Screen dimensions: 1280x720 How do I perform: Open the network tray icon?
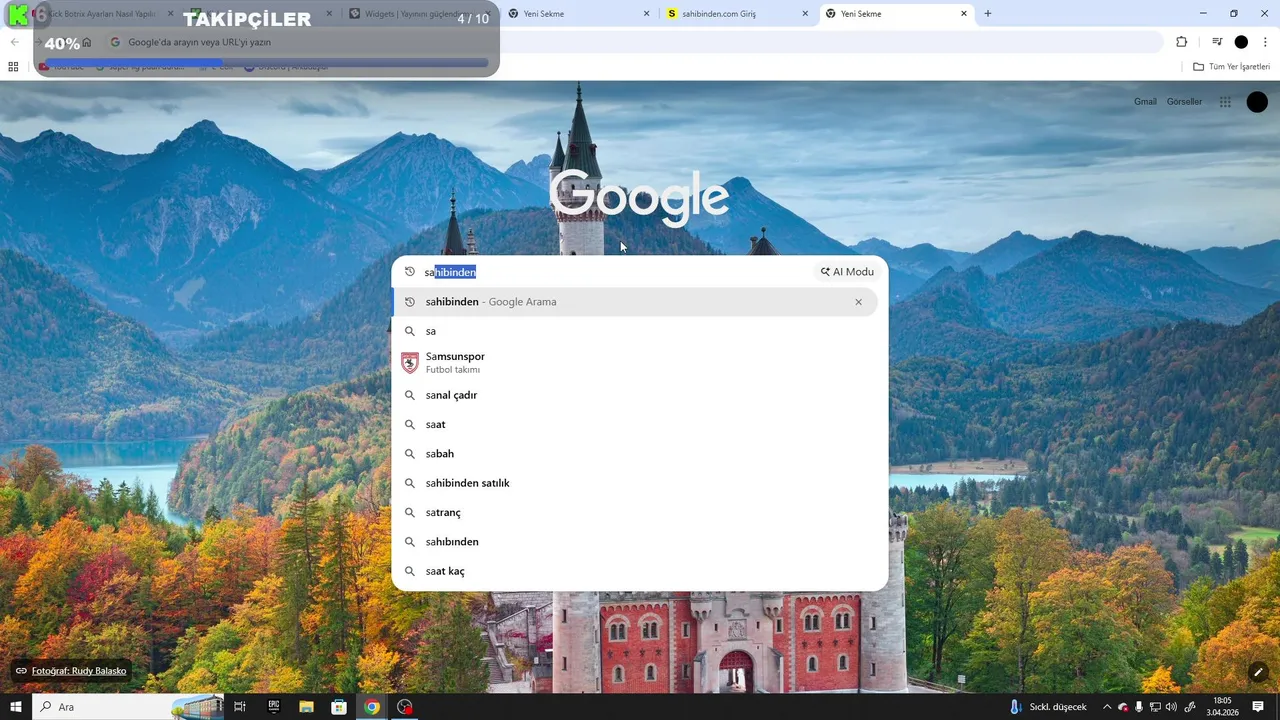click(1155, 707)
